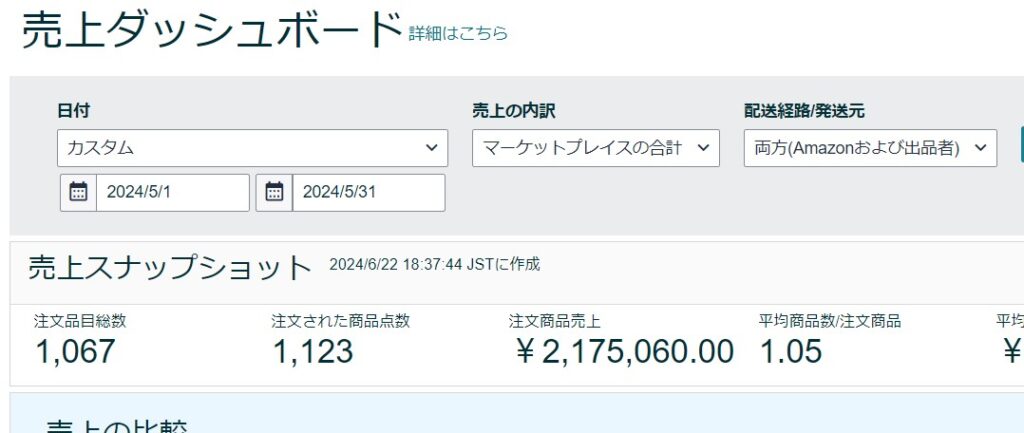The image size is (1024, 433).
Task: Click the 2024/5/1 start date field
Action: pyautogui.click(x=172, y=192)
